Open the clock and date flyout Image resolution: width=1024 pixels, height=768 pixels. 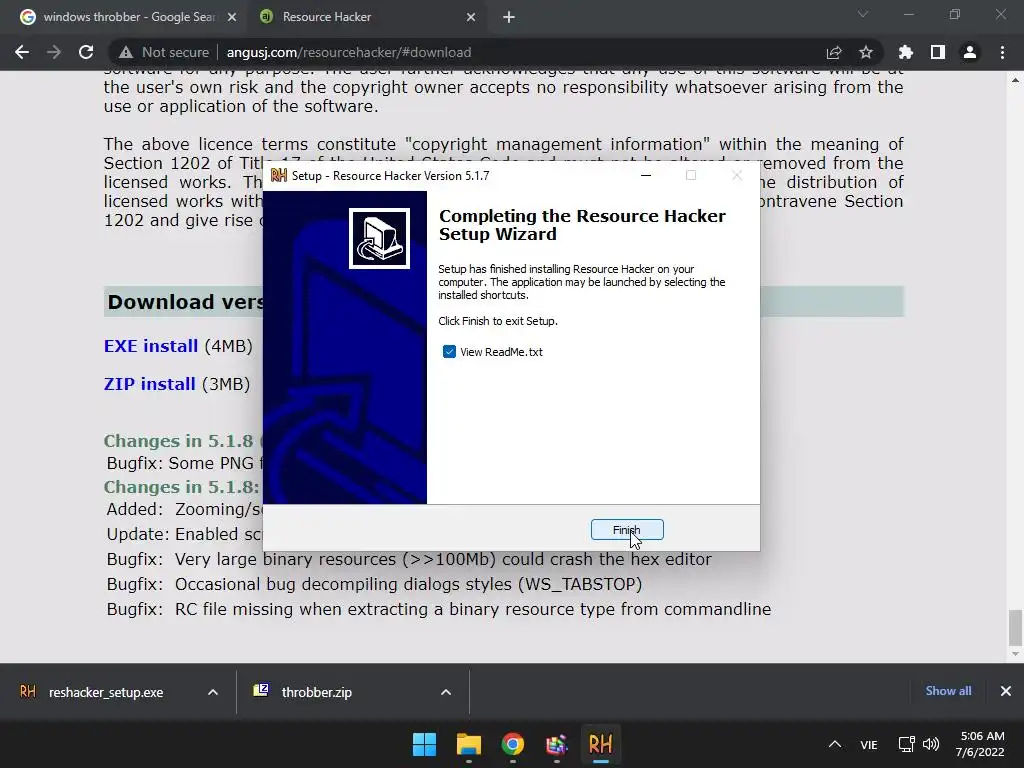(x=980, y=744)
